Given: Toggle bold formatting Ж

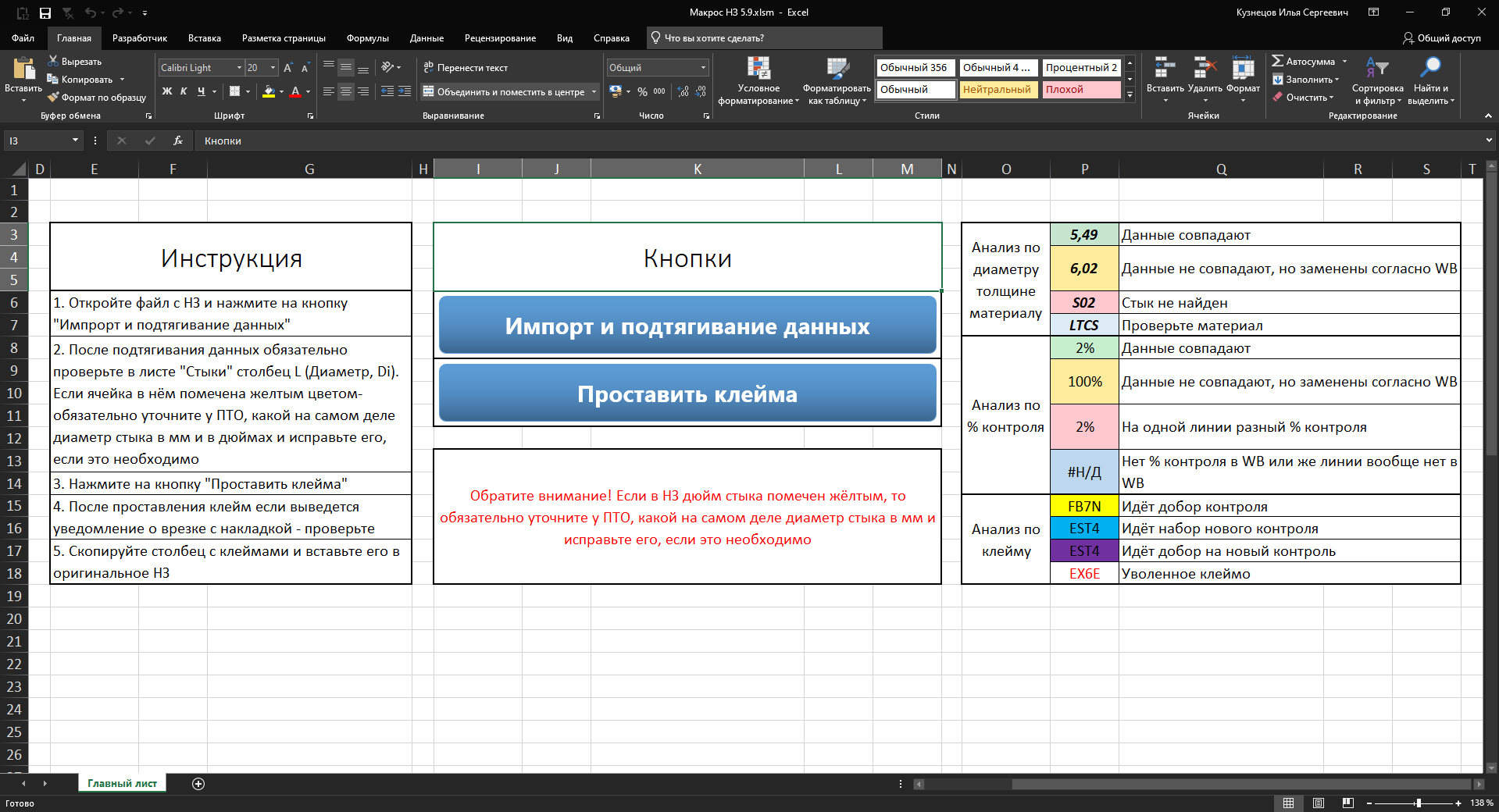Looking at the screenshot, I should click(166, 91).
